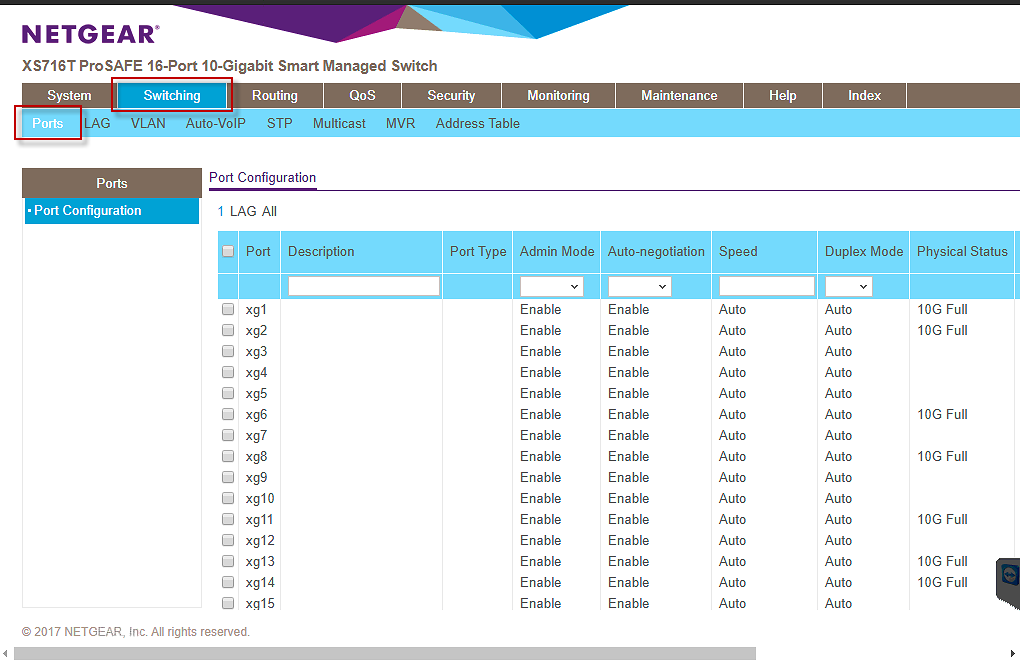Toggle the select-all ports checkbox

click(x=228, y=251)
